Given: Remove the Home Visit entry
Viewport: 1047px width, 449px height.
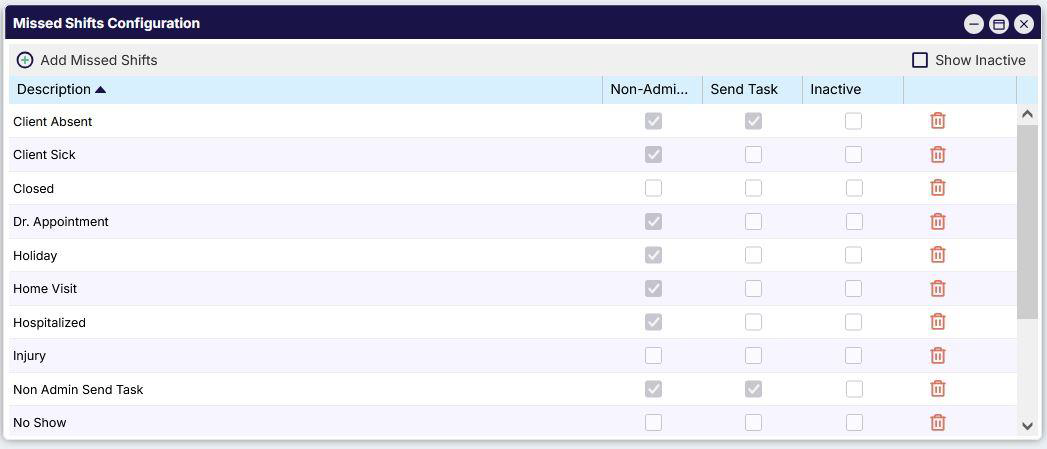Looking at the screenshot, I should tap(937, 288).
